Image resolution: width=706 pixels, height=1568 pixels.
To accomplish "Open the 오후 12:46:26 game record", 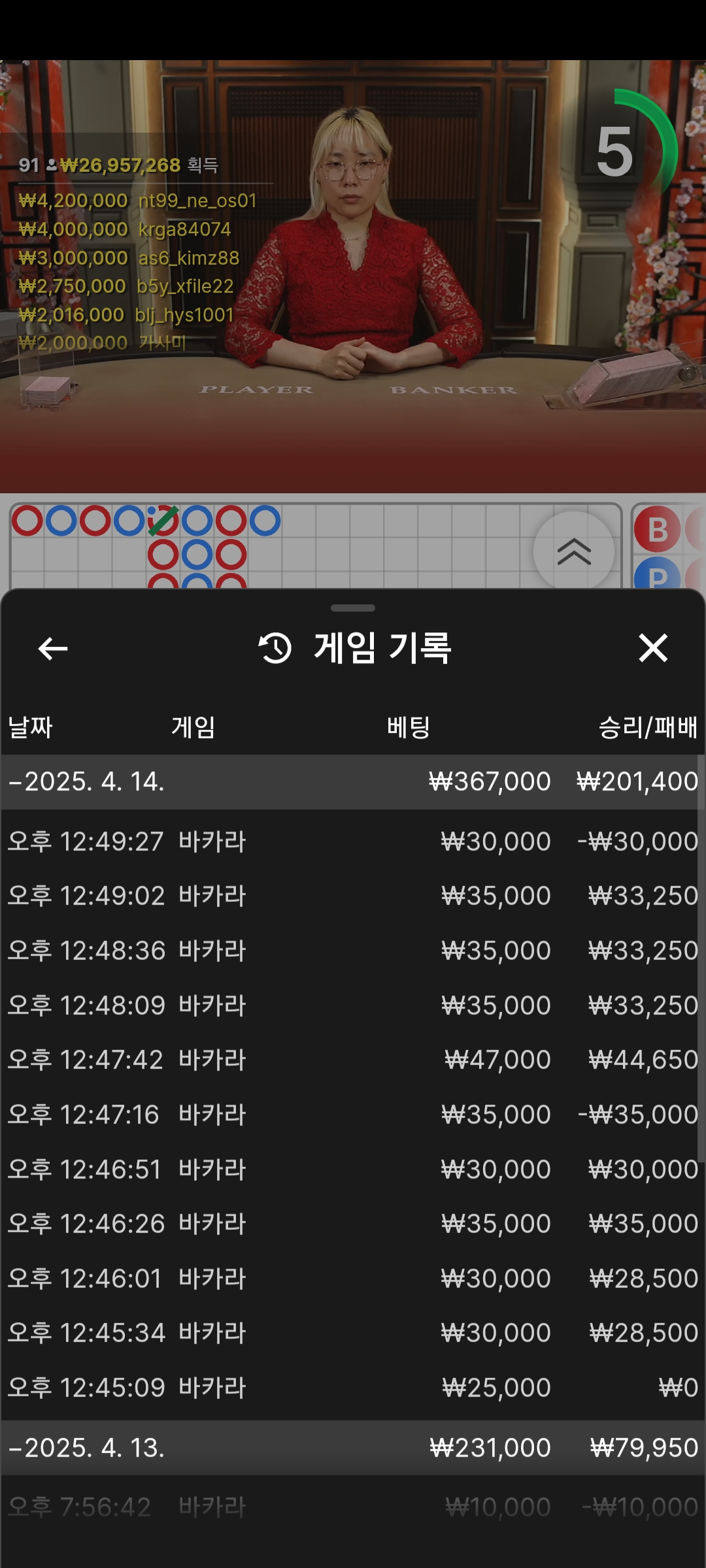I will pyautogui.click(x=353, y=1224).
